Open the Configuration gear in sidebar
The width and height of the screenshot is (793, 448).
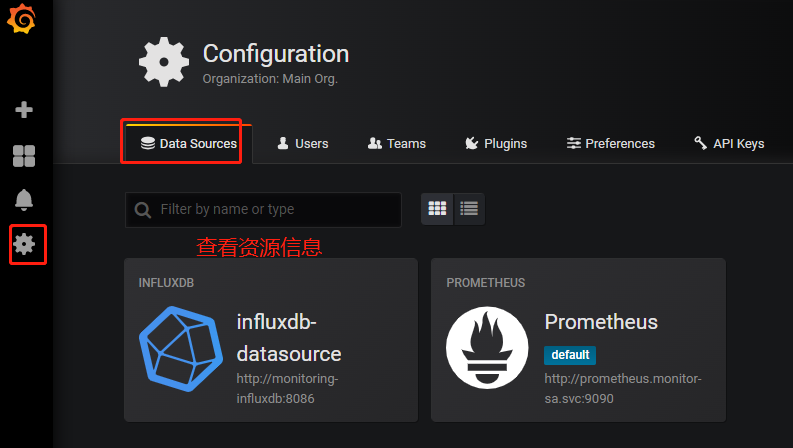coord(24,244)
